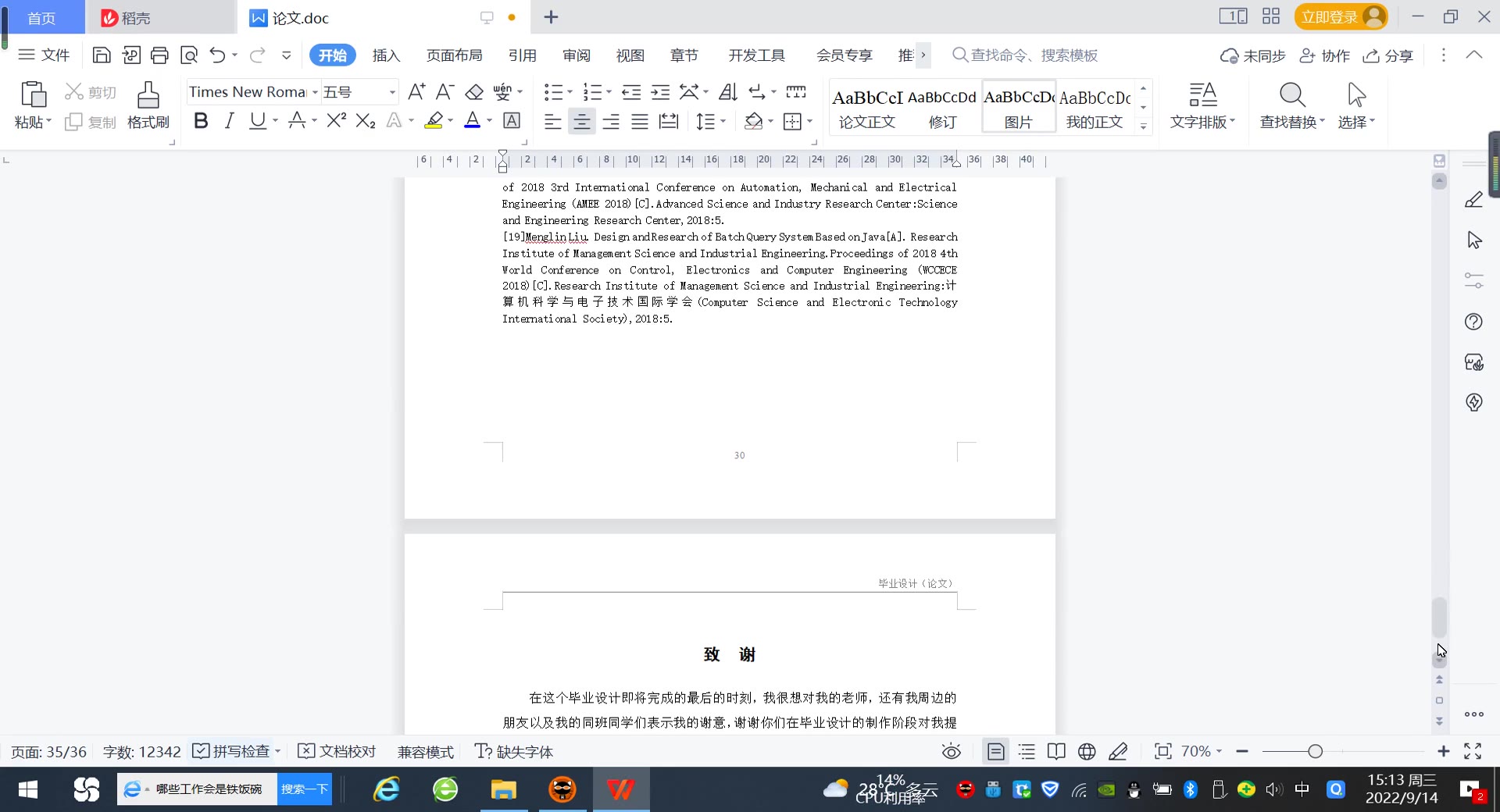
Task: Open the font size dropdown 五号
Action: tap(392, 92)
